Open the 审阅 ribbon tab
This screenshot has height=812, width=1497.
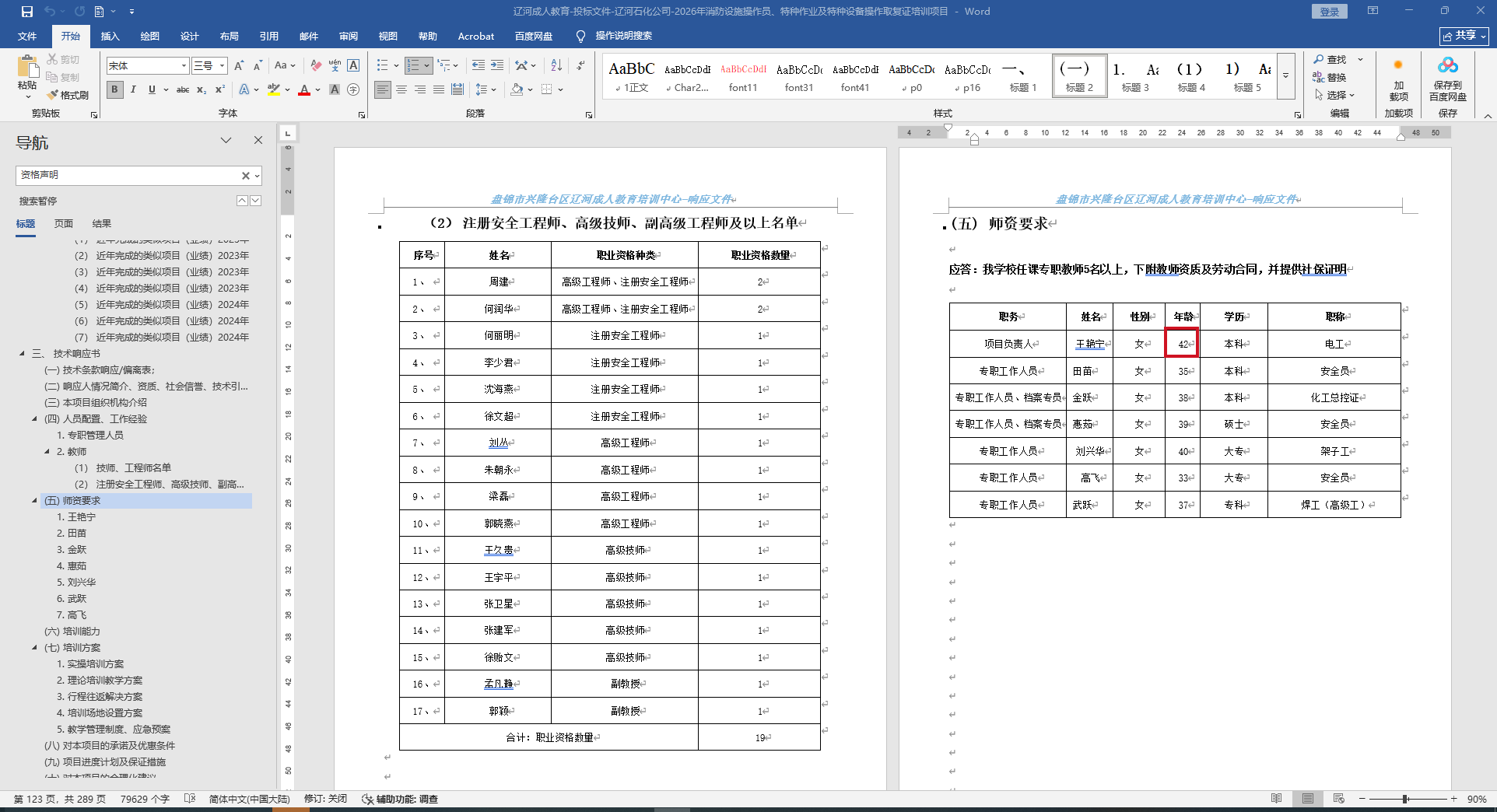point(349,36)
